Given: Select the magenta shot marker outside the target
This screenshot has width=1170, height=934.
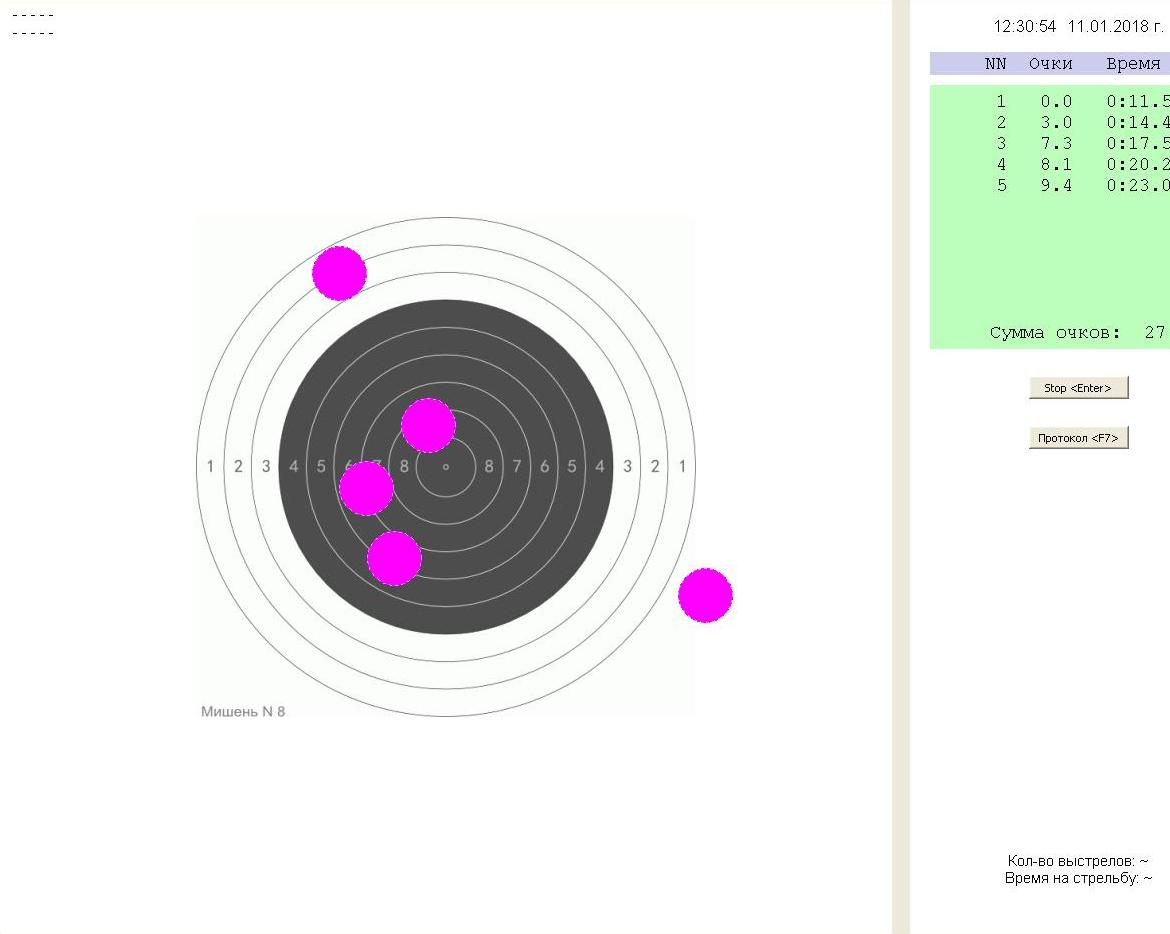Looking at the screenshot, I should pos(705,595).
